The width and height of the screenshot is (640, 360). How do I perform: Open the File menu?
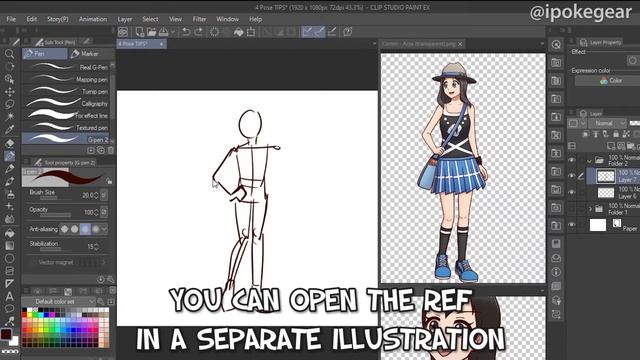point(11,19)
